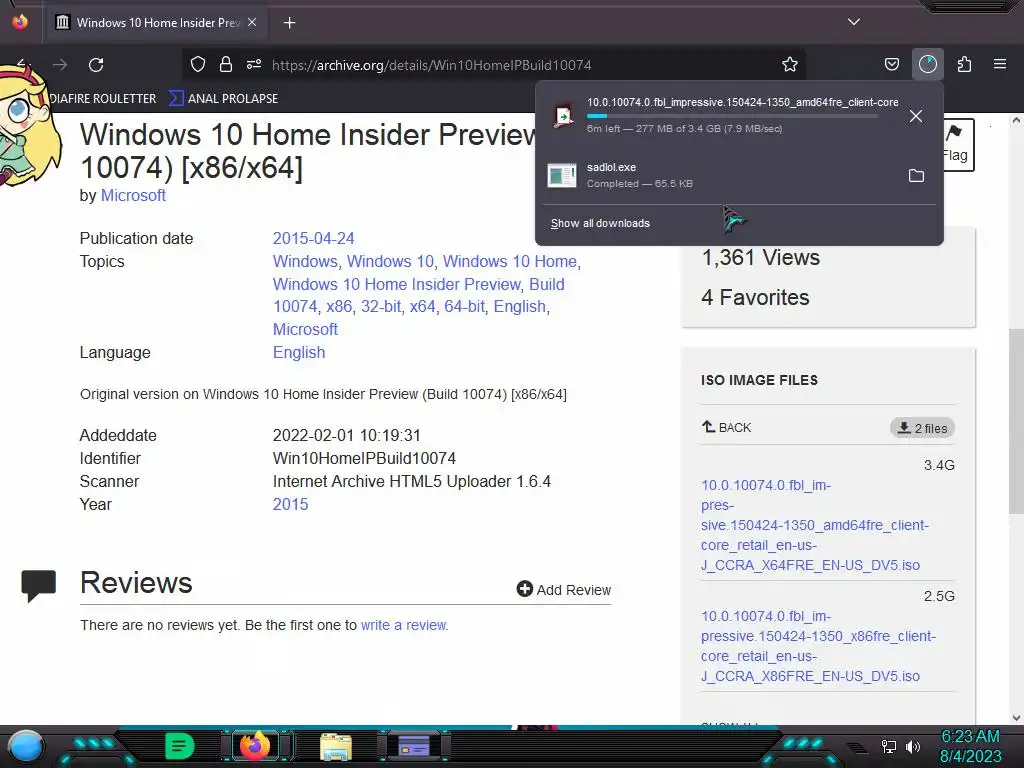Open the tracking protection shield icon
This screenshot has width=1024, height=768.
(x=198, y=64)
